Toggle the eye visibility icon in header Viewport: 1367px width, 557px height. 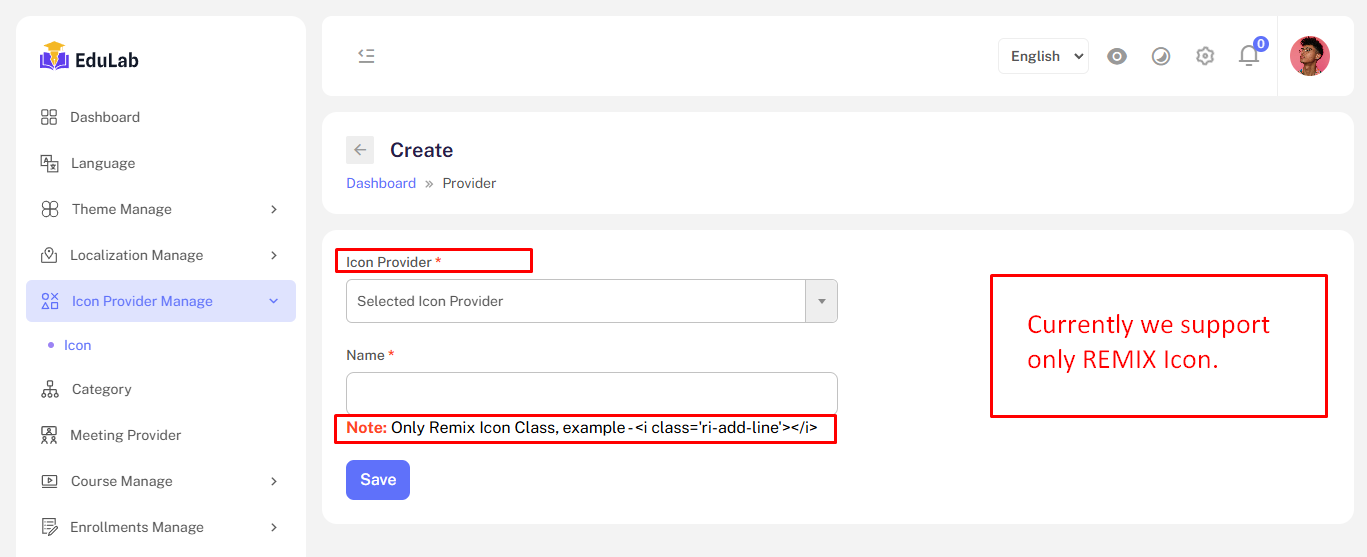click(x=1117, y=56)
